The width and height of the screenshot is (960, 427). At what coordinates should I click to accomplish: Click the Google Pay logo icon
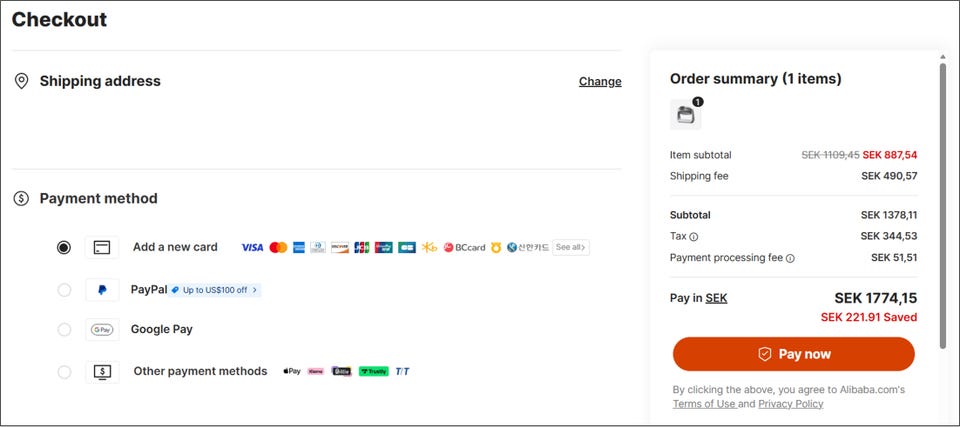pyautogui.click(x=101, y=330)
